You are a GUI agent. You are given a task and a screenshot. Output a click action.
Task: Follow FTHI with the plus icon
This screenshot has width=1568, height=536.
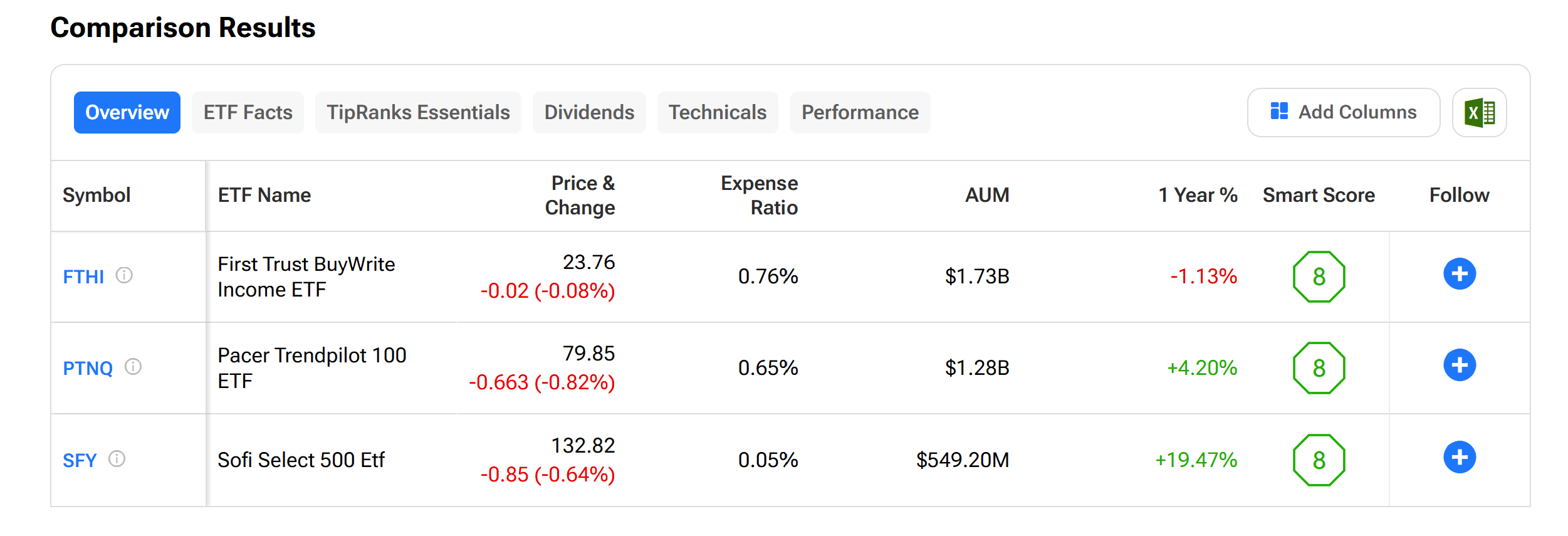[x=1460, y=274]
